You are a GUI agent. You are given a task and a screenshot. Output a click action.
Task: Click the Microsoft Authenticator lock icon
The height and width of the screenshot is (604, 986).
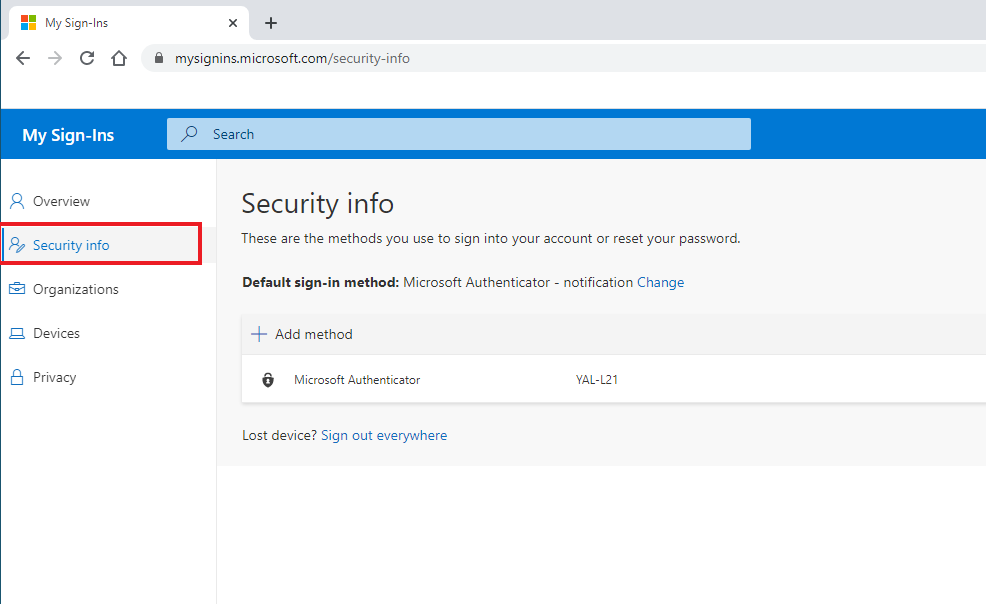[267, 380]
